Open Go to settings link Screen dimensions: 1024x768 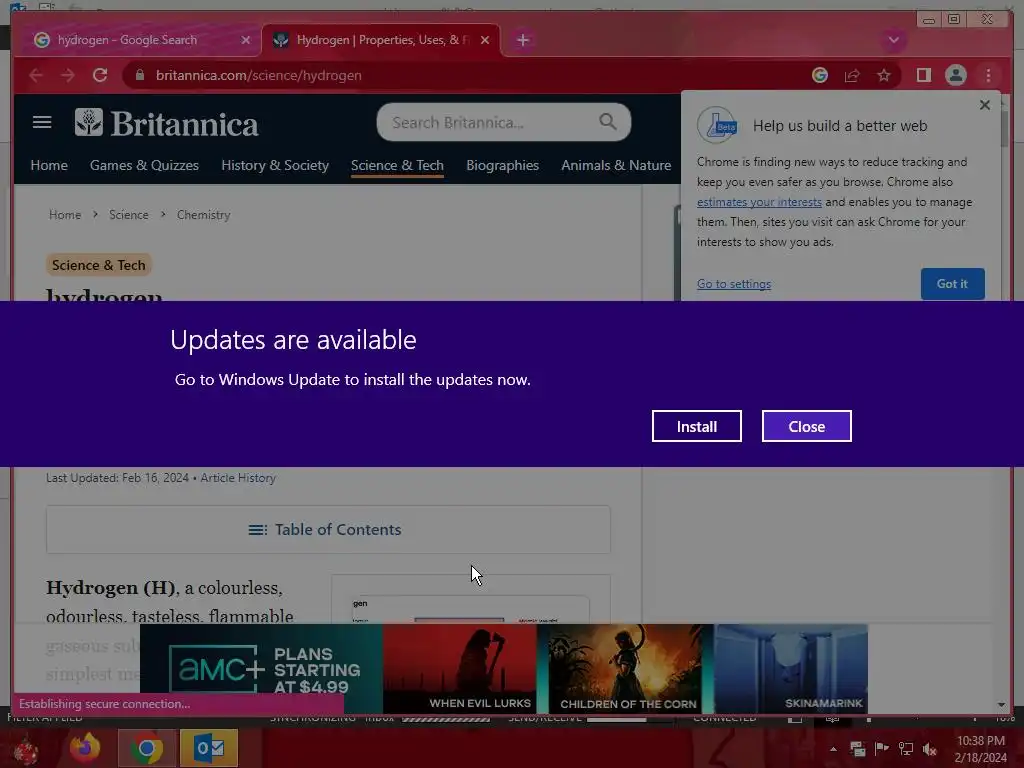click(x=733, y=284)
